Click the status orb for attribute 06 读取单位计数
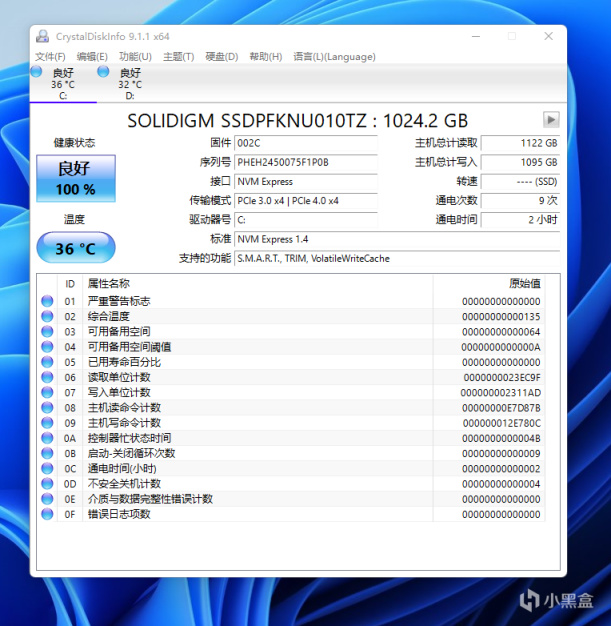Image resolution: width=611 pixels, height=626 pixels. point(47,377)
